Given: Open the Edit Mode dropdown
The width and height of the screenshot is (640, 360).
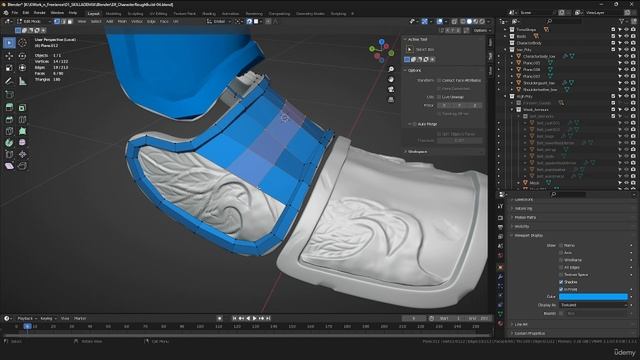Looking at the screenshot, I should coord(34,21).
